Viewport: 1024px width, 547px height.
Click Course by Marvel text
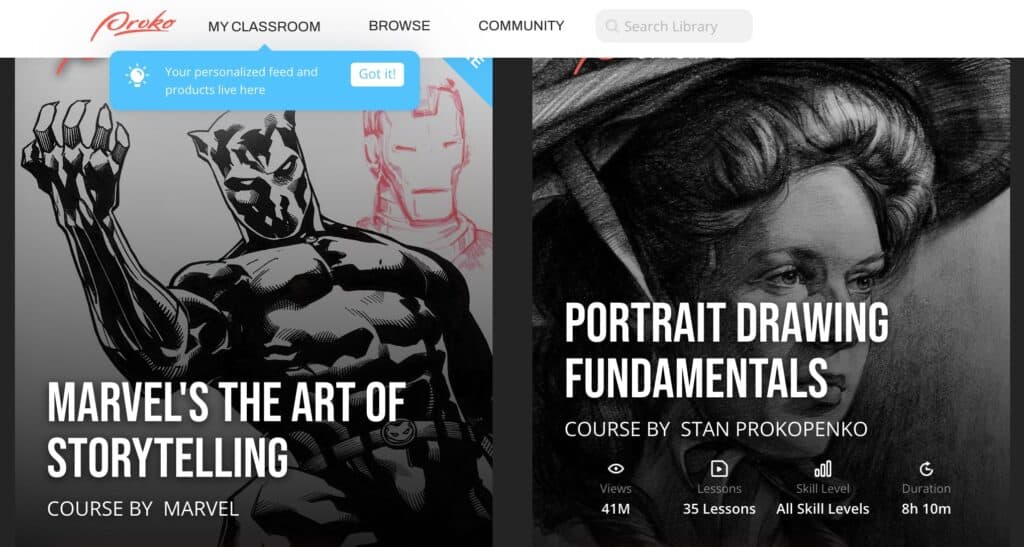click(143, 508)
